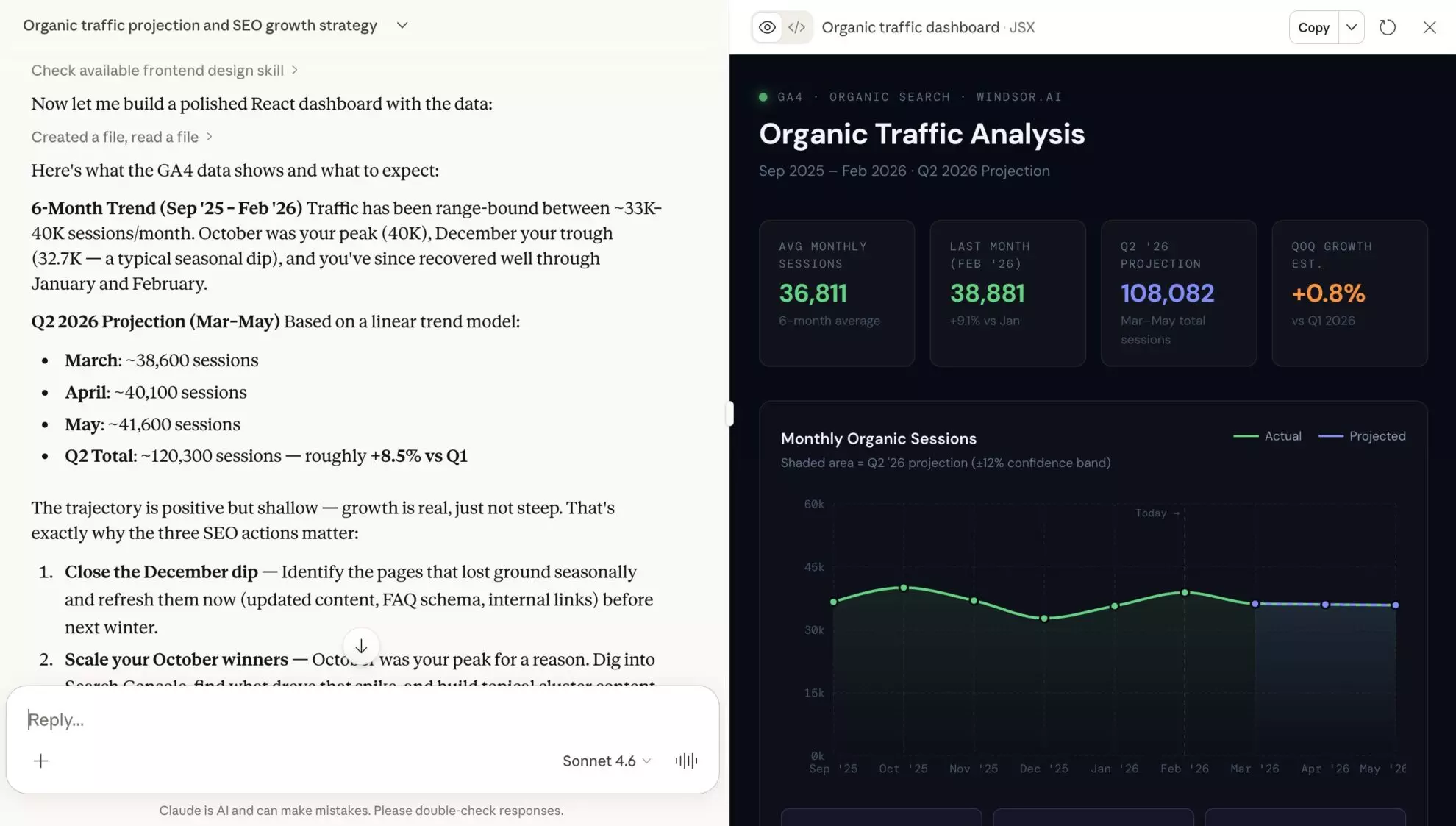Click the Q2 '26 Projection card
This screenshot has width=1456, height=826.
point(1178,293)
